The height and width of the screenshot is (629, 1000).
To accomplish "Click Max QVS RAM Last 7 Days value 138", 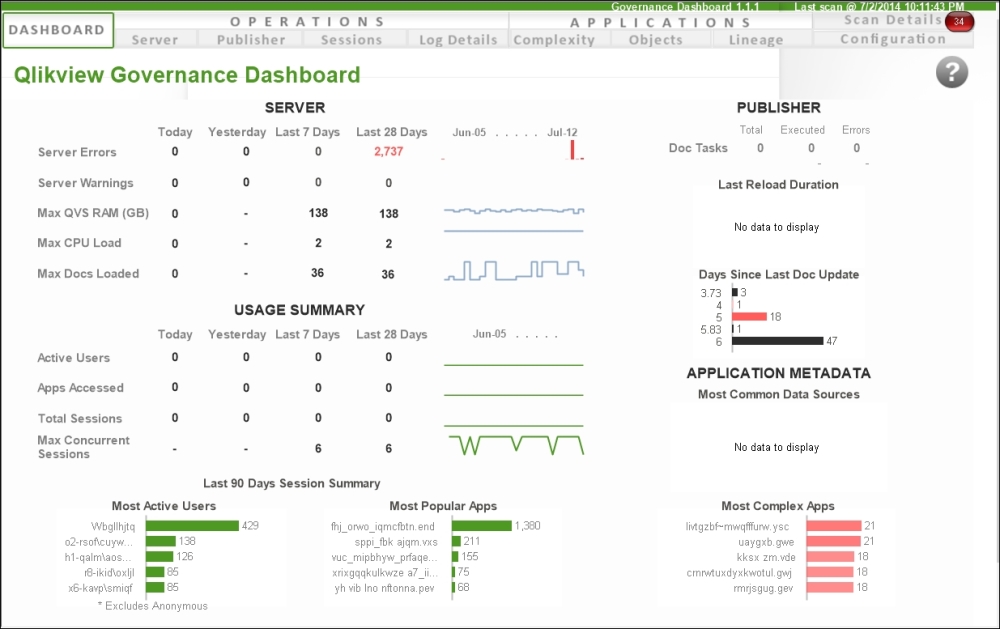I will click(318, 213).
